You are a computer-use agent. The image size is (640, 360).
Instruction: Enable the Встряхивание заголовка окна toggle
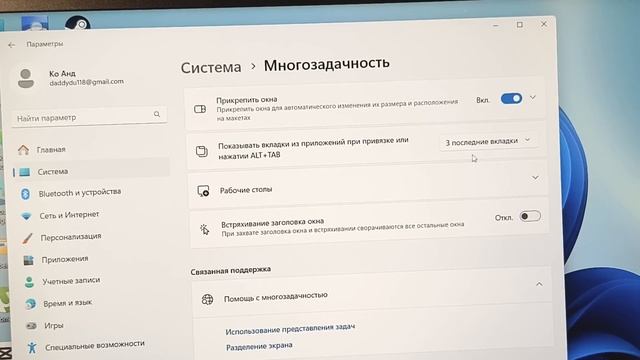coord(530,216)
